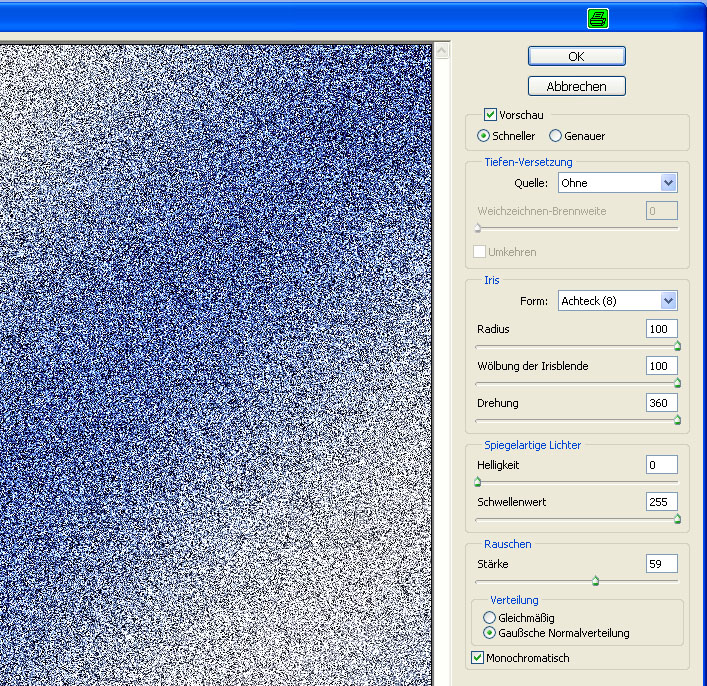Click the Stärke value field

point(661,564)
